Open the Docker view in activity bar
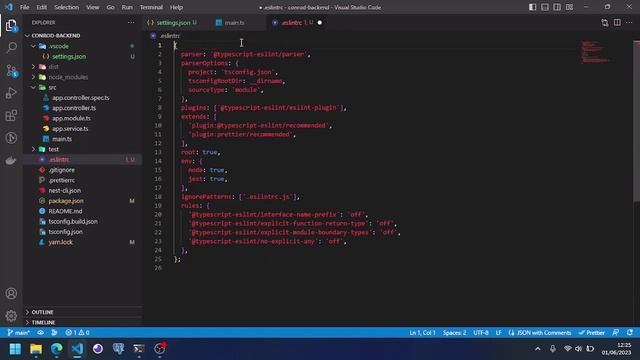This screenshot has width=640, height=360. [x=11, y=160]
